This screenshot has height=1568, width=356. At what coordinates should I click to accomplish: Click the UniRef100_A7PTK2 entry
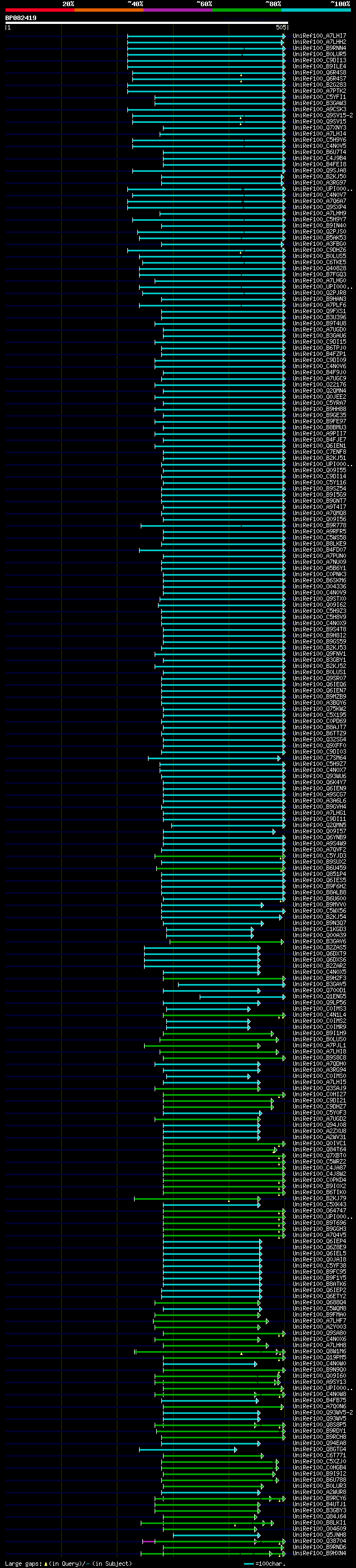(x=319, y=91)
